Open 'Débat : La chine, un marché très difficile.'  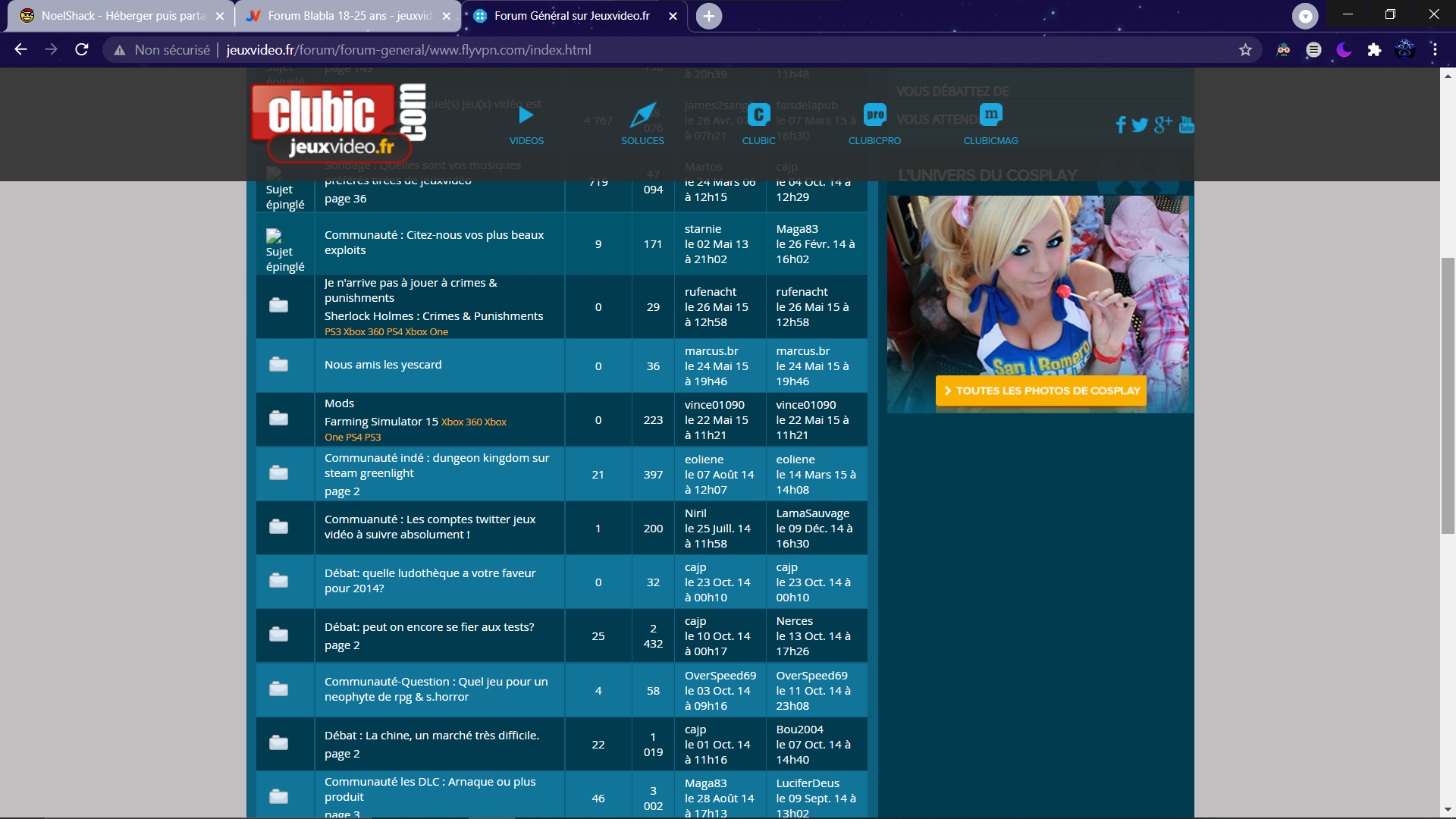tap(431, 736)
